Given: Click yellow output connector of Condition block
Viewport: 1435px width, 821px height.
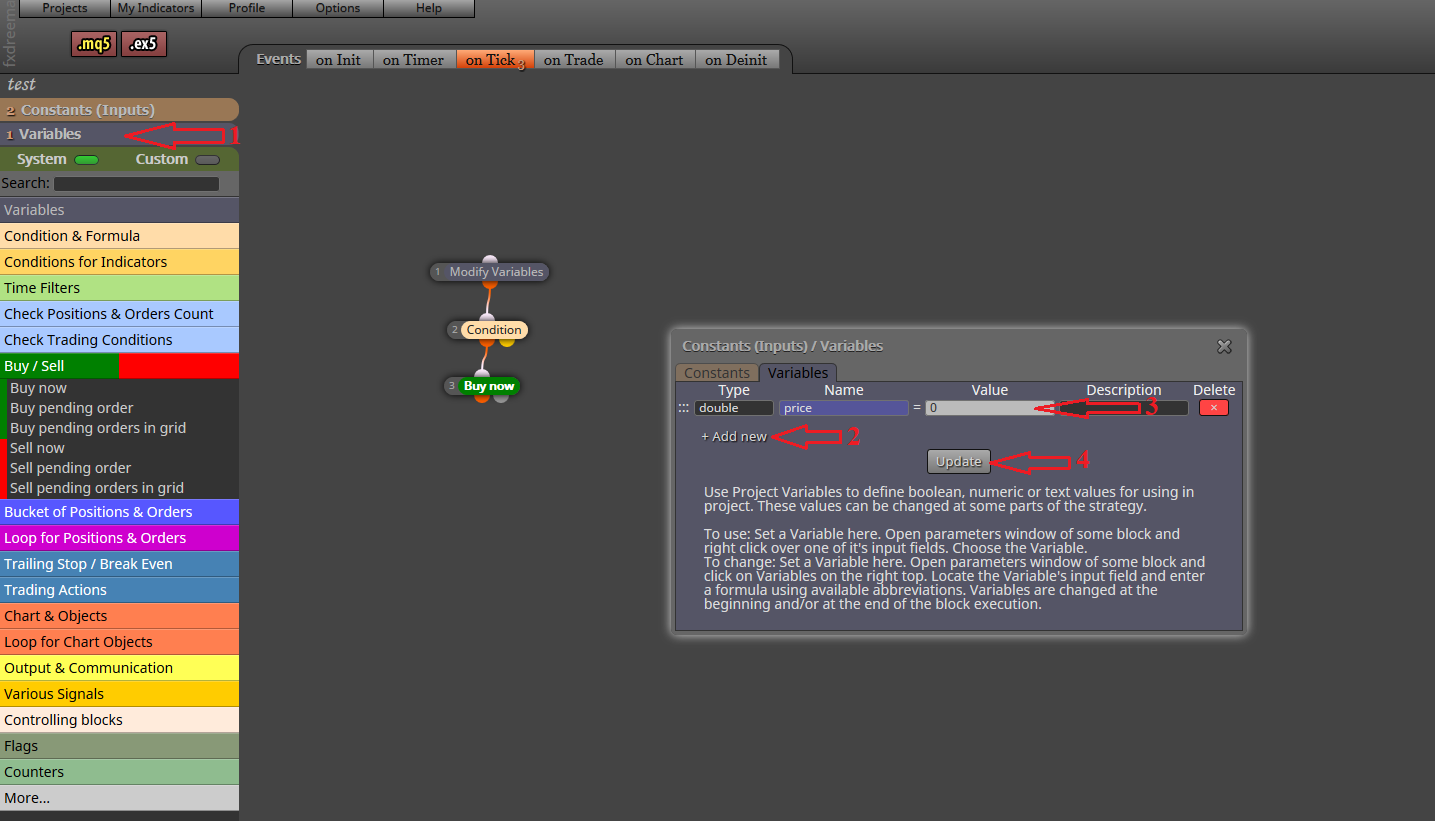Looking at the screenshot, I should tap(507, 342).
